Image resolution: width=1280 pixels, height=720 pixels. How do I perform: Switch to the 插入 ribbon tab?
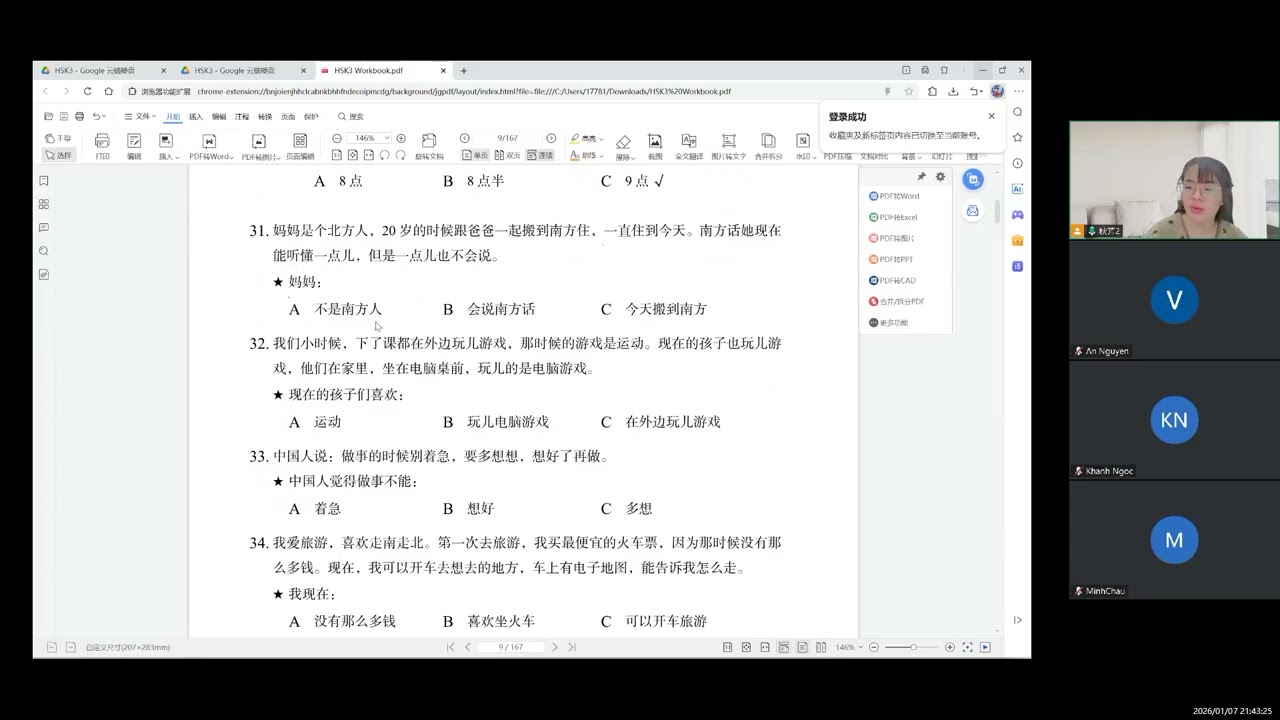pos(196,117)
